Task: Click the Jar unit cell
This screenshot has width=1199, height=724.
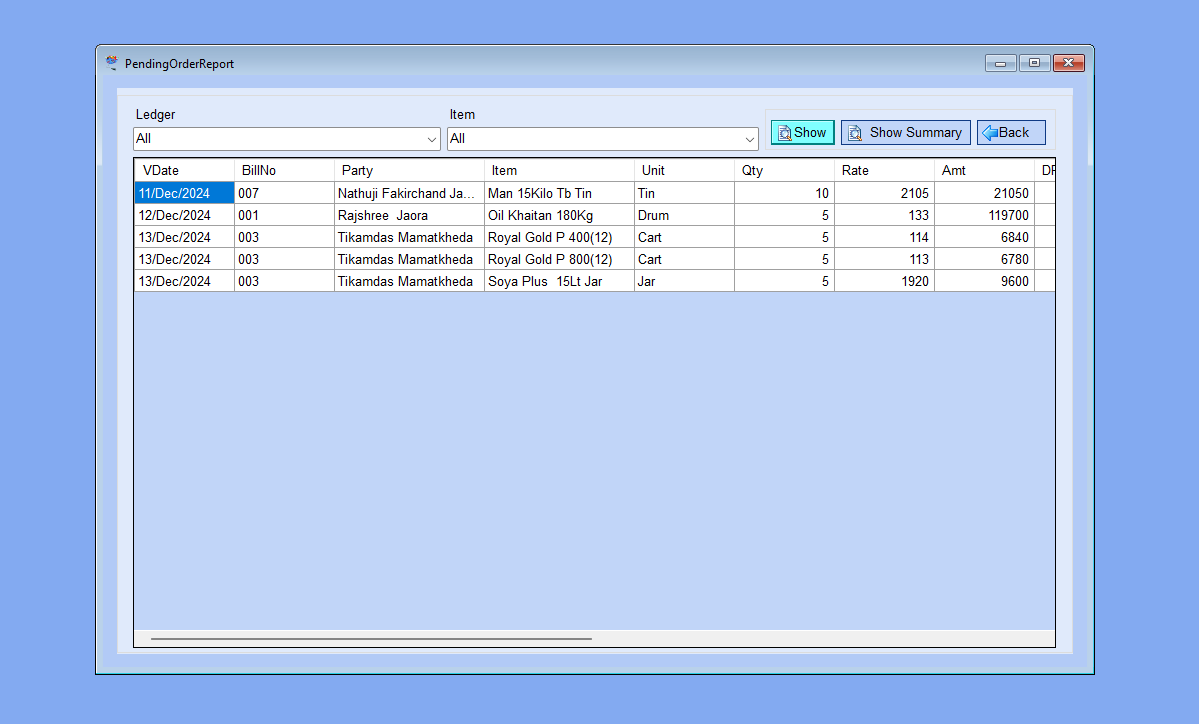Action: point(684,281)
